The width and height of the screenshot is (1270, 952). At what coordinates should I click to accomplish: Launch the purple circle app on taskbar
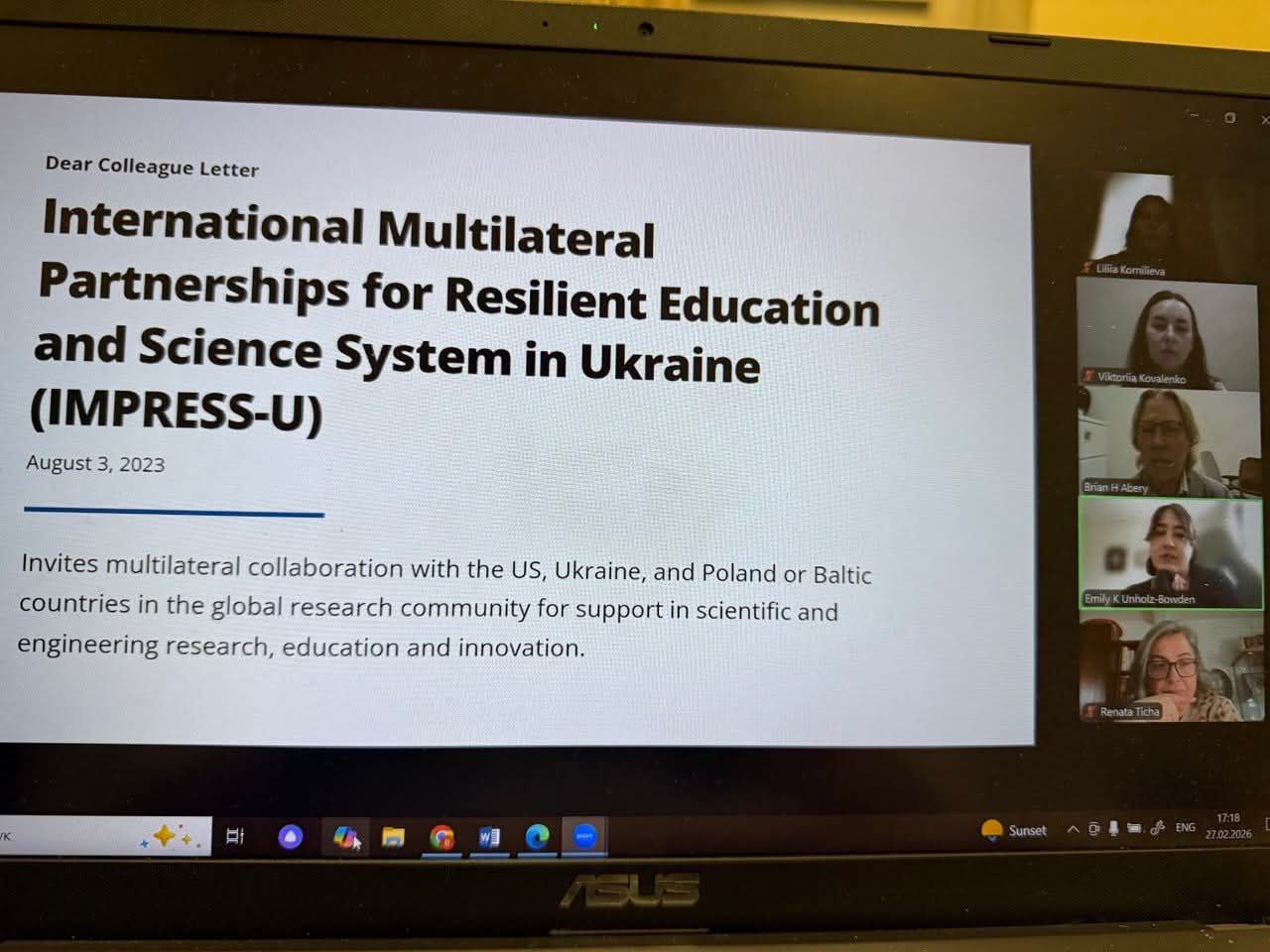[x=291, y=837]
